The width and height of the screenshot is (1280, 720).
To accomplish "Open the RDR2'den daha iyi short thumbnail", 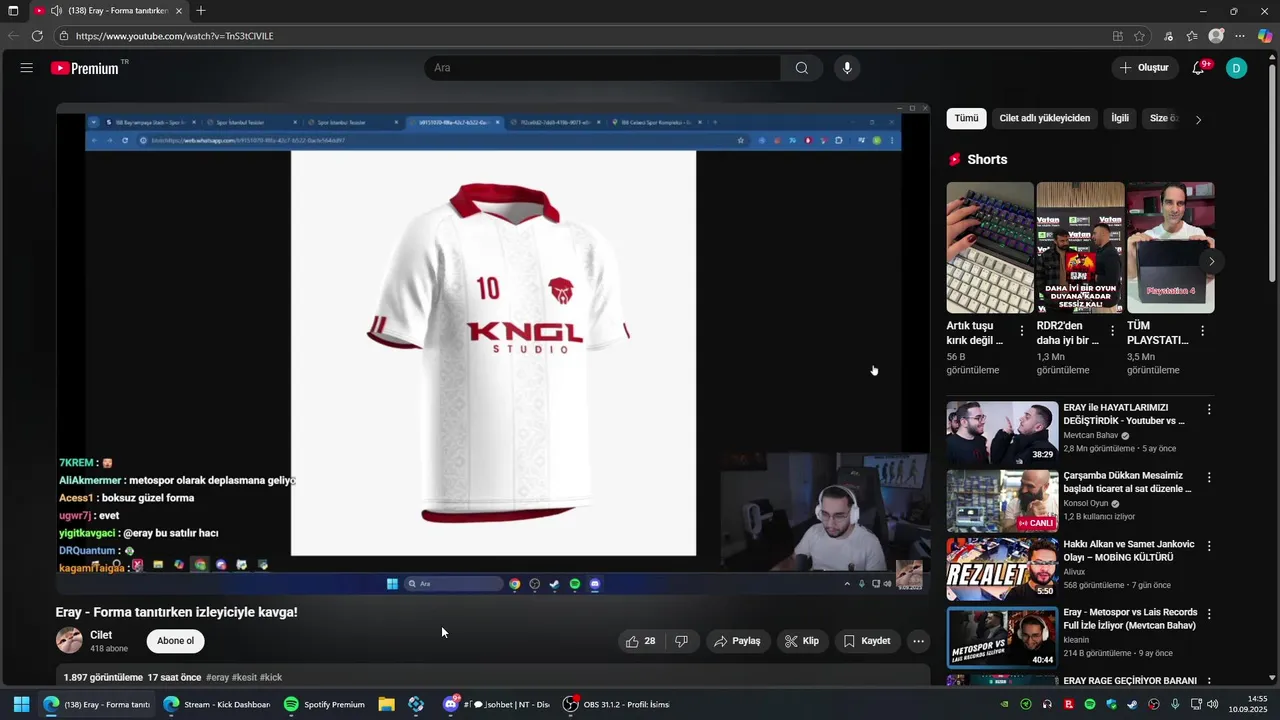I will (1080, 248).
